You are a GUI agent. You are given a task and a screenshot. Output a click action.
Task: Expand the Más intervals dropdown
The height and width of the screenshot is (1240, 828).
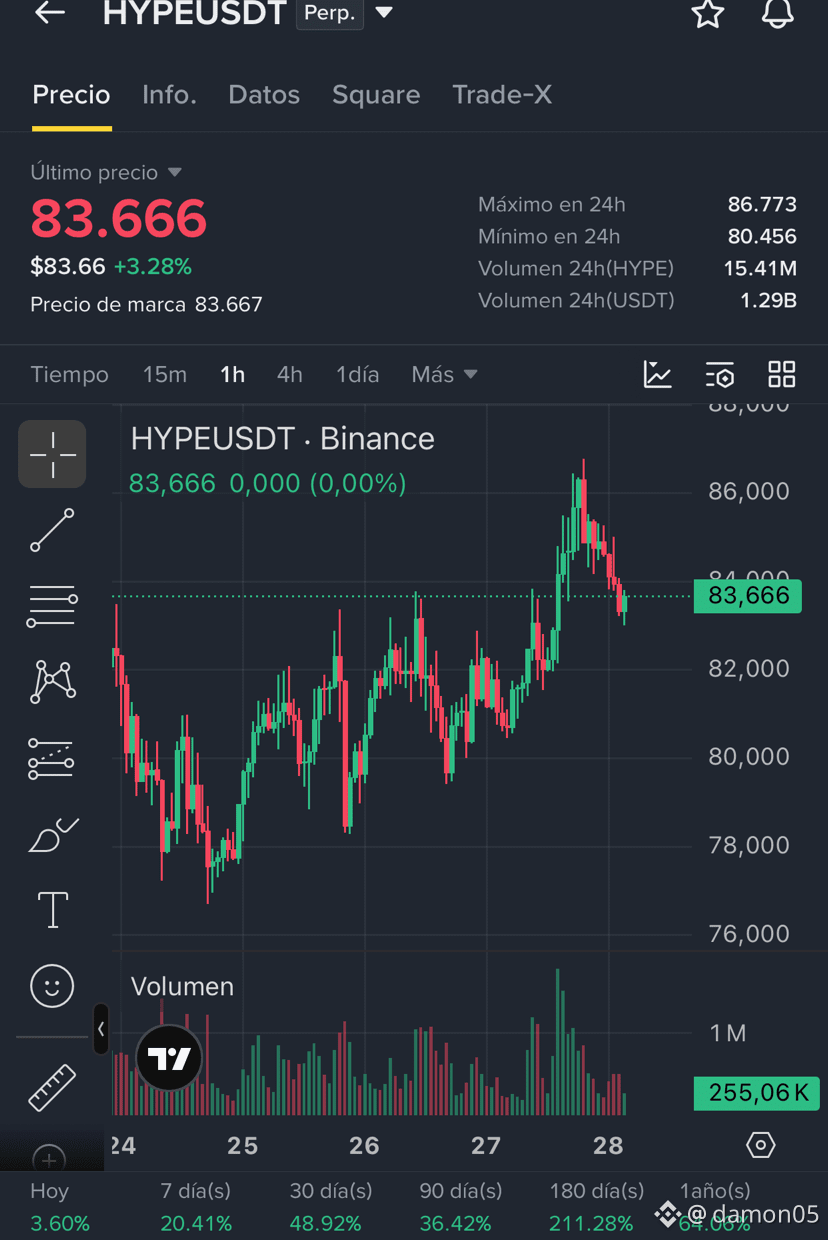click(444, 375)
